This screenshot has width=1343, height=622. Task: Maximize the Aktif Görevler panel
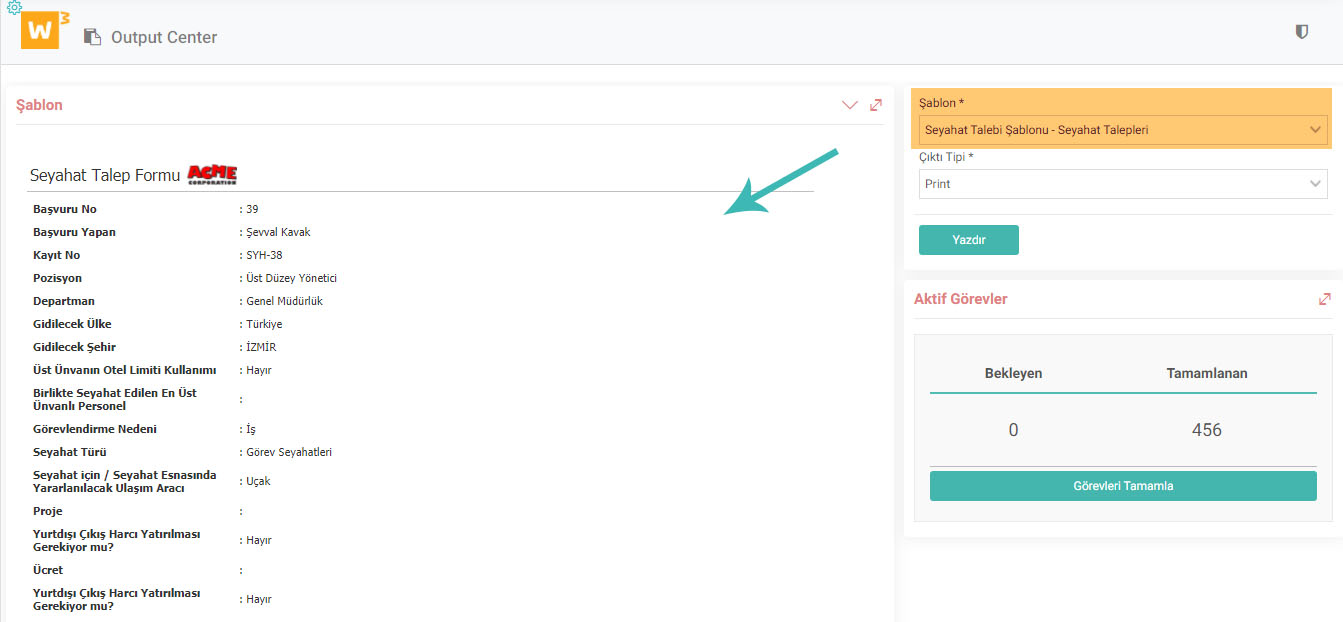pos(1324,299)
